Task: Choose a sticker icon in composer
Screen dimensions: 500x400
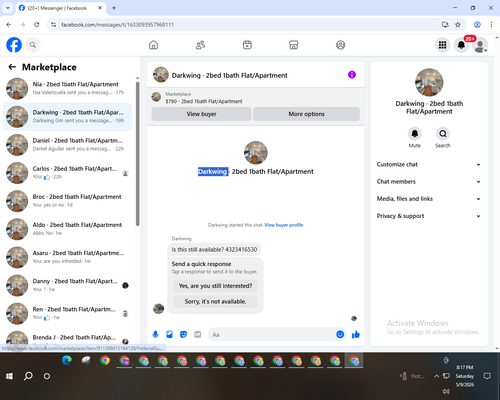Action: click(183, 334)
